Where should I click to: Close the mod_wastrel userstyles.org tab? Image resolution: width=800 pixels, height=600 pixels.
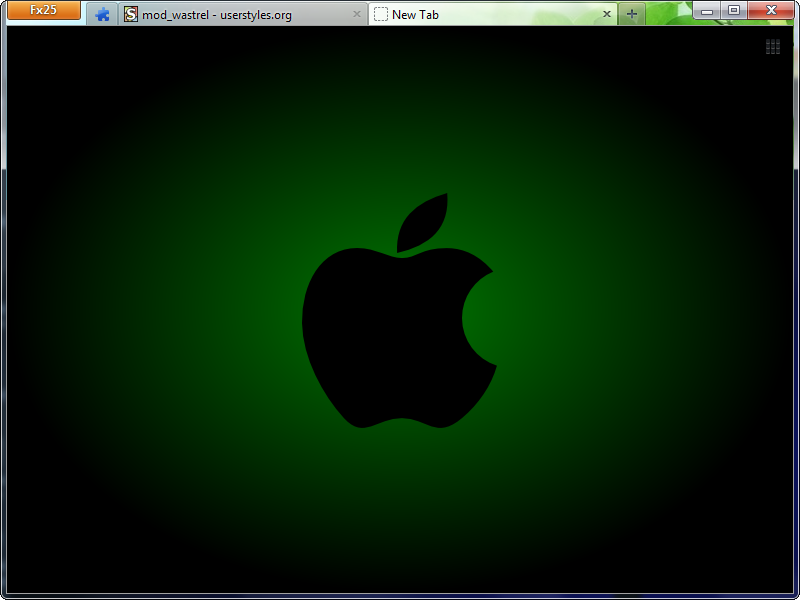coord(357,14)
